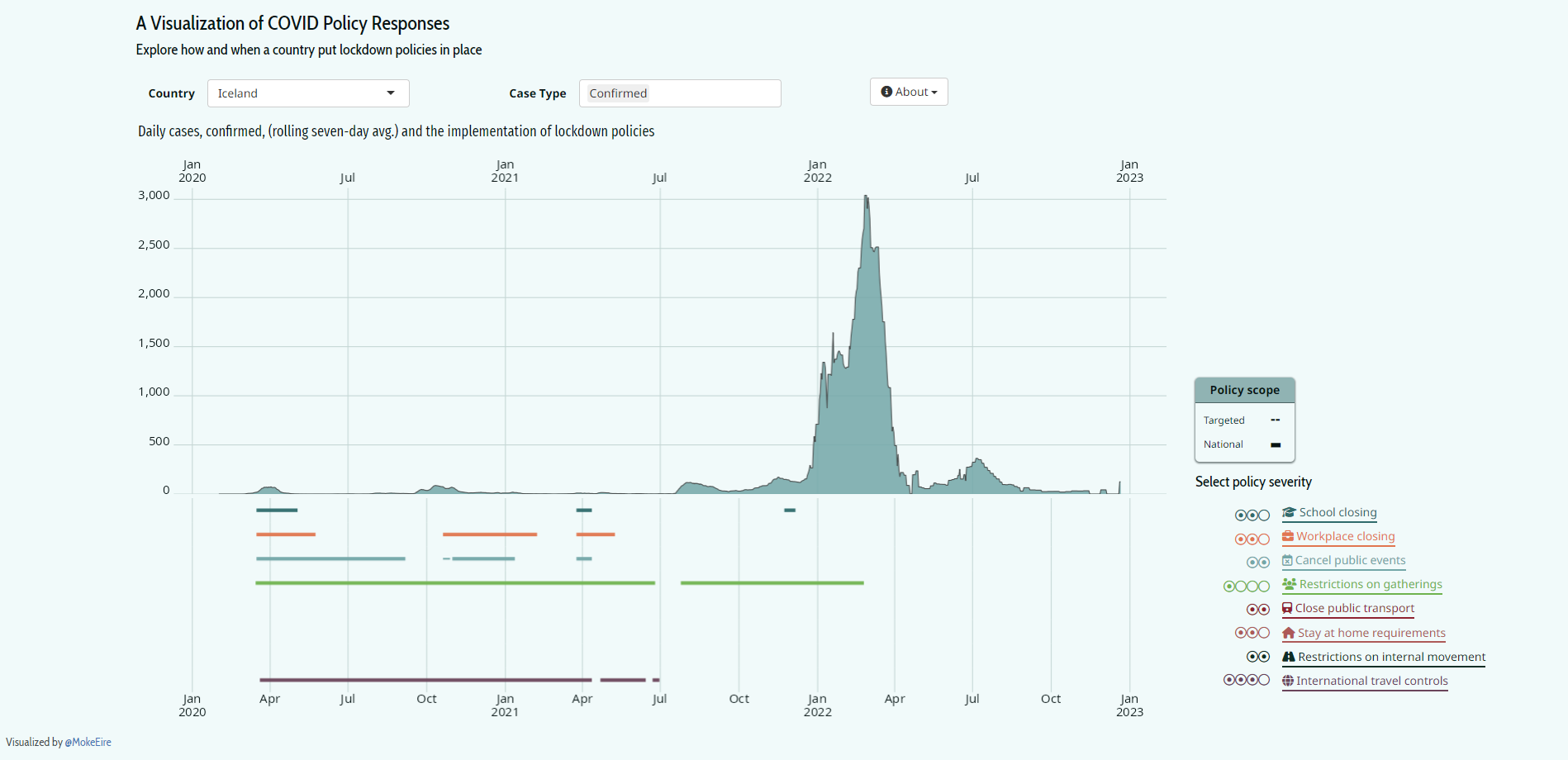Select the third School closing severity radio
This screenshot has width=1568, height=760.
click(1264, 515)
